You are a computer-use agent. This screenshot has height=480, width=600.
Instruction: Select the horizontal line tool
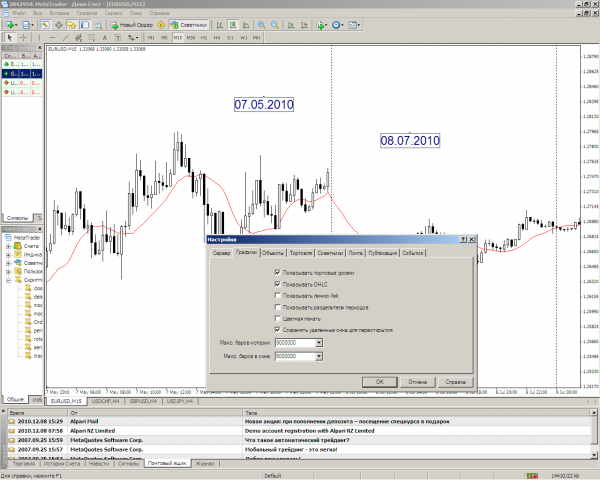[x=52, y=38]
